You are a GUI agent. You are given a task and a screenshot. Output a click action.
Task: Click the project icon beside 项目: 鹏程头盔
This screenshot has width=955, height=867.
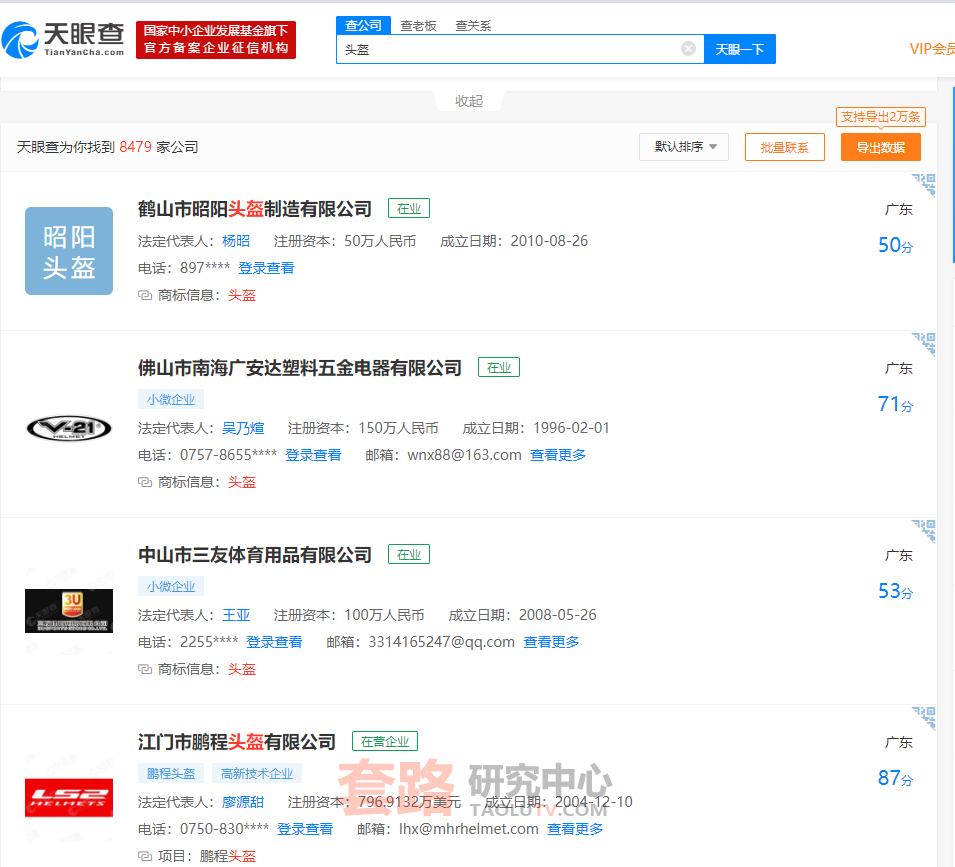(145, 856)
